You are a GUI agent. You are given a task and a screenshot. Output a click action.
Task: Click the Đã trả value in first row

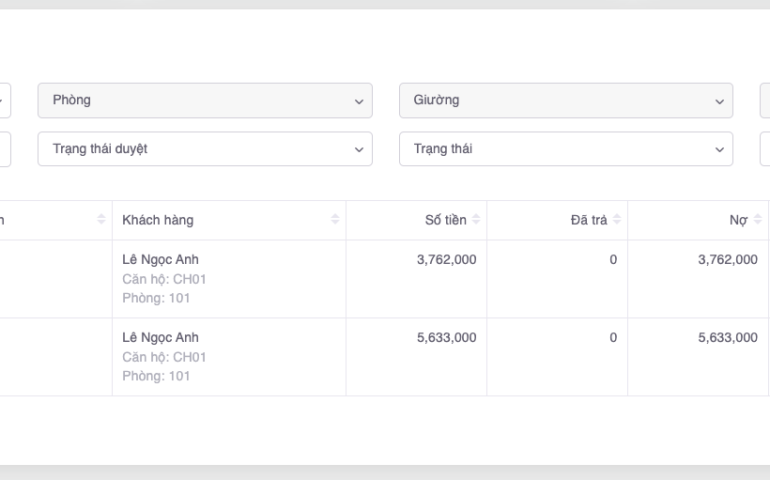pos(612,260)
